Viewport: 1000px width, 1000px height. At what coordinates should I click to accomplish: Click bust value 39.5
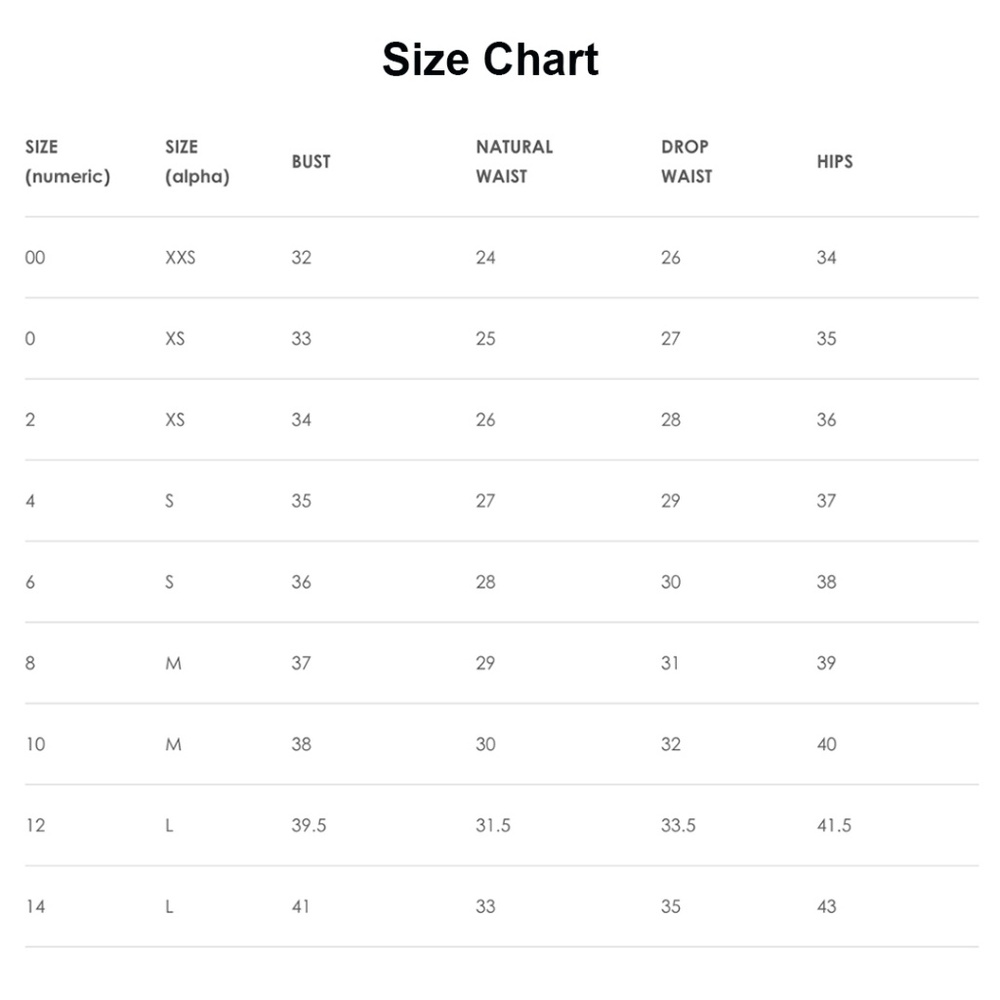(x=309, y=825)
